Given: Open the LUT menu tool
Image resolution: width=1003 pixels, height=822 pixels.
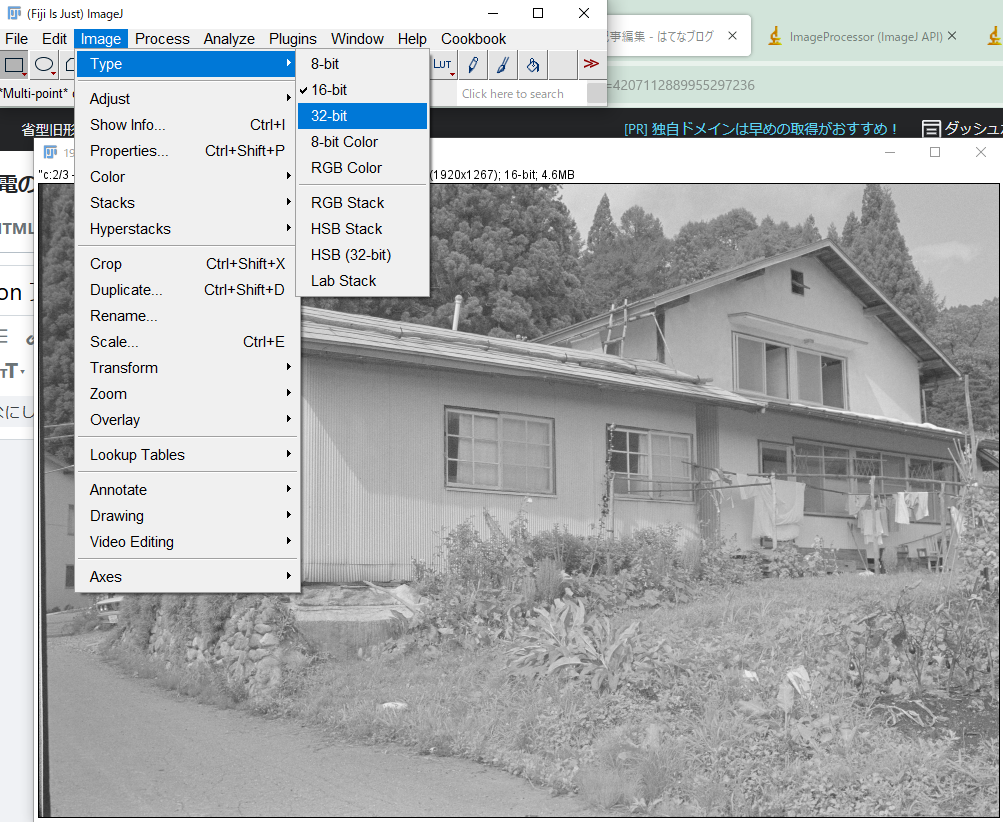Looking at the screenshot, I should pyautogui.click(x=443, y=64).
